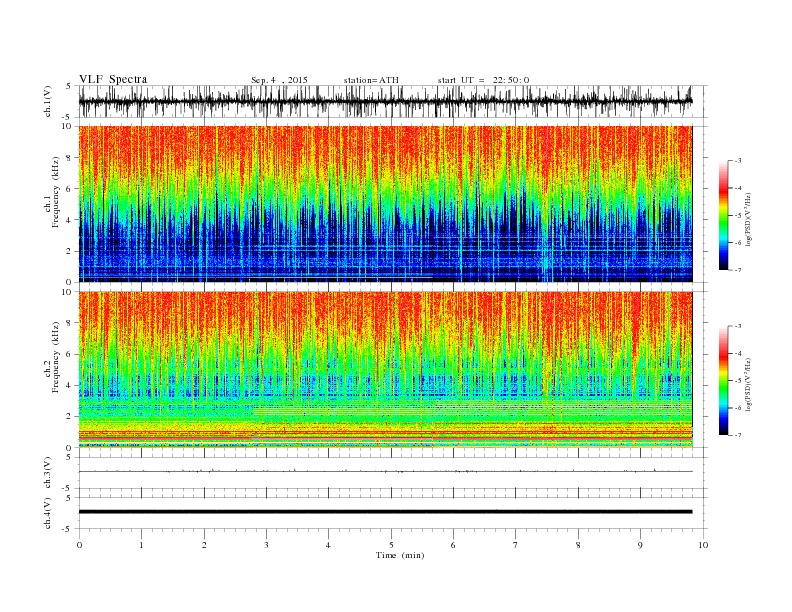Click the "ch.4(V)" axis label
This screenshot has width=792, height=612.
click(48, 513)
